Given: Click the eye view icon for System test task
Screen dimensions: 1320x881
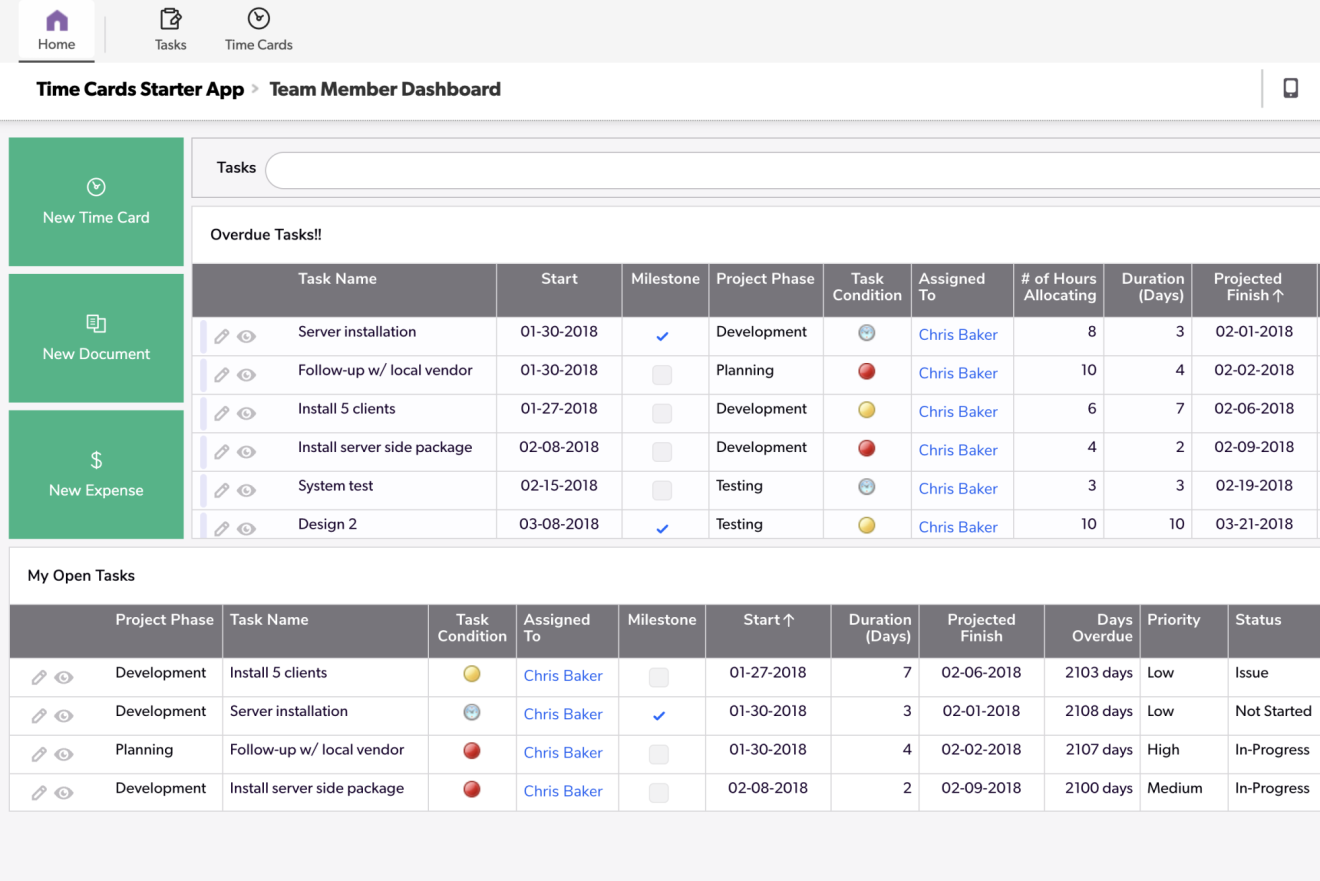Looking at the screenshot, I should click(246, 491).
